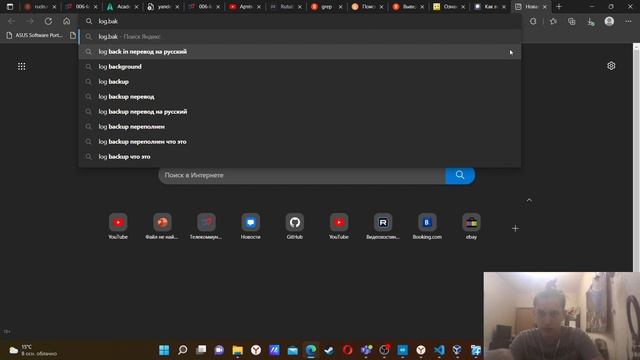Image resolution: width=640 pixels, height=360 pixels.
Task: Open taskbar Search magnifier
Action: tap(182, 350)
